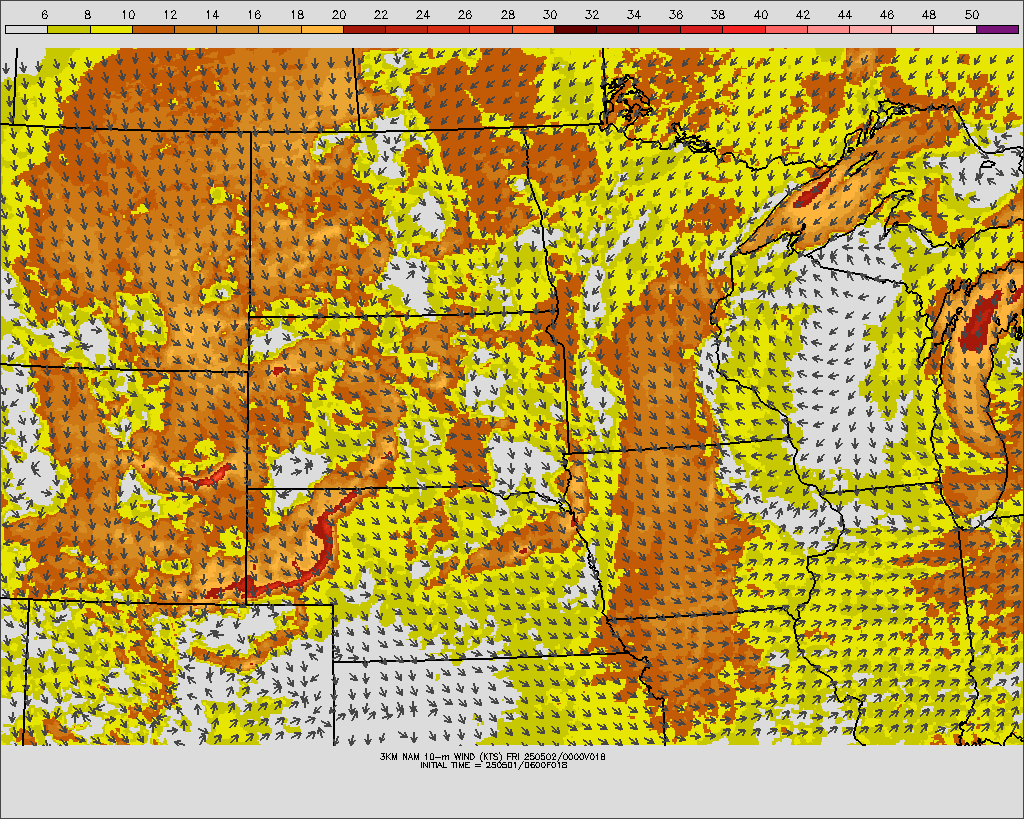The height and width of the screenshot is (819, 1024).
Task: Select the legend number 26
Action: point(465,14)
